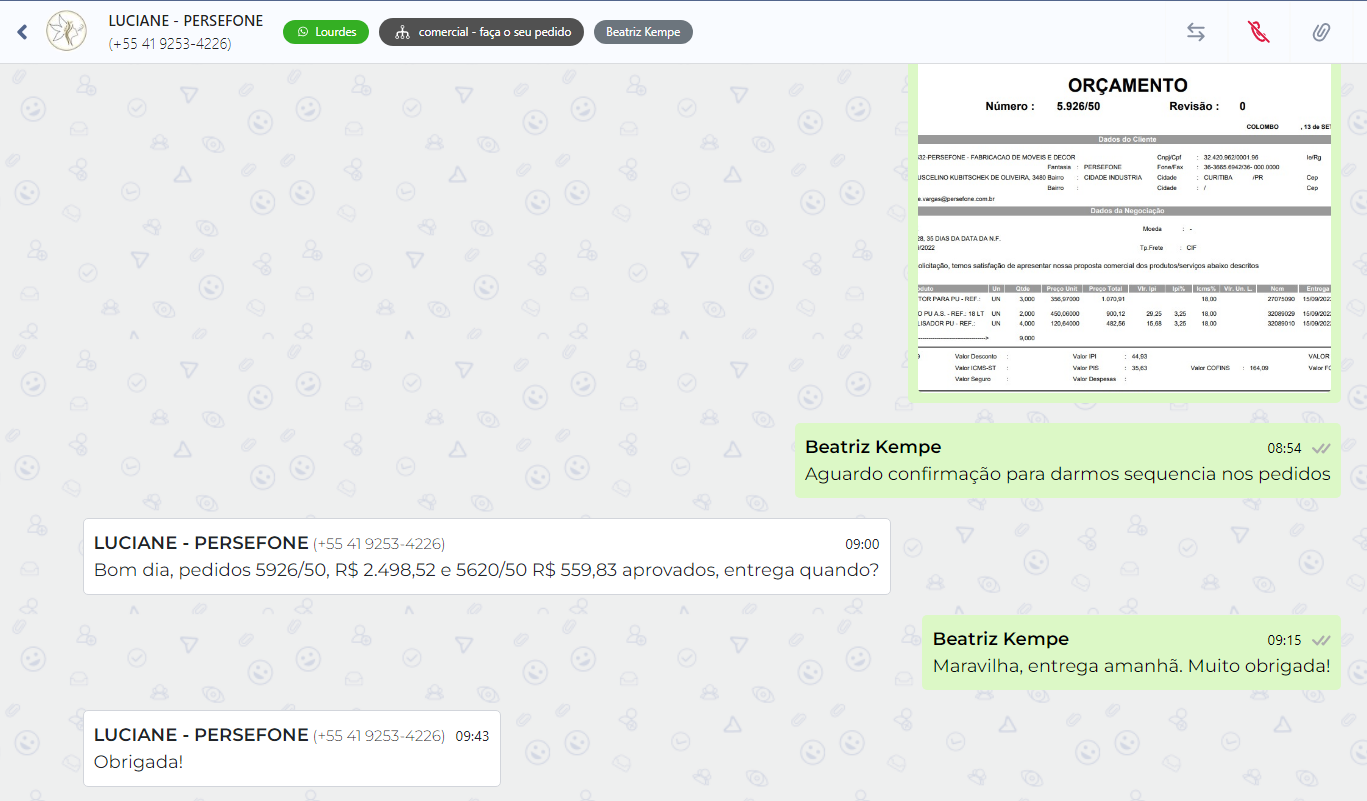Select 'comercial - faça o seu pedido' badge
The width and height of the screenshot is (1367, 801).
pyautogui.click(x=481, y=32)
